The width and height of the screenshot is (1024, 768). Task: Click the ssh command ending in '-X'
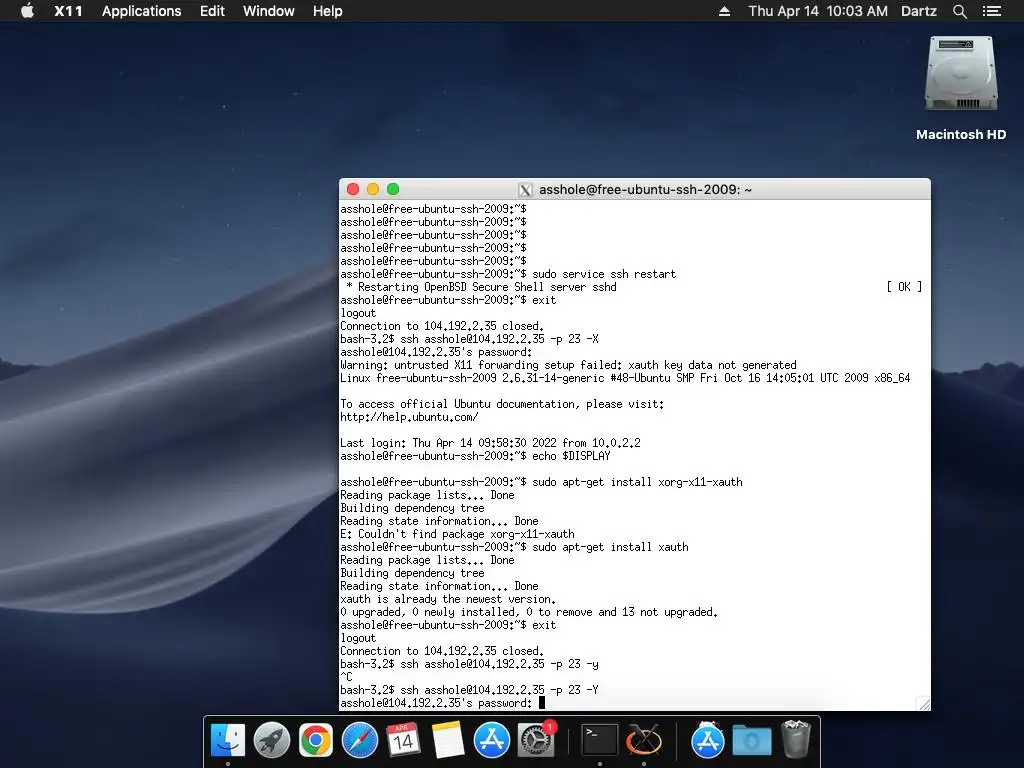[470, 339]
